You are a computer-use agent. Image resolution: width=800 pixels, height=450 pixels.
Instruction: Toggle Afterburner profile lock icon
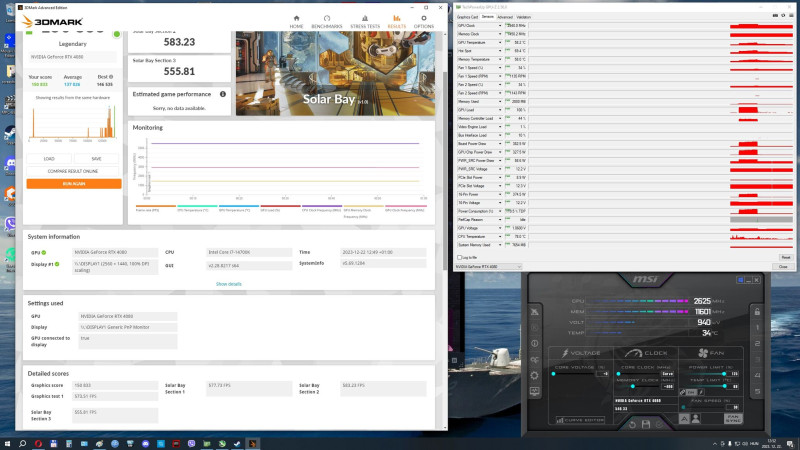coord(757,311)
